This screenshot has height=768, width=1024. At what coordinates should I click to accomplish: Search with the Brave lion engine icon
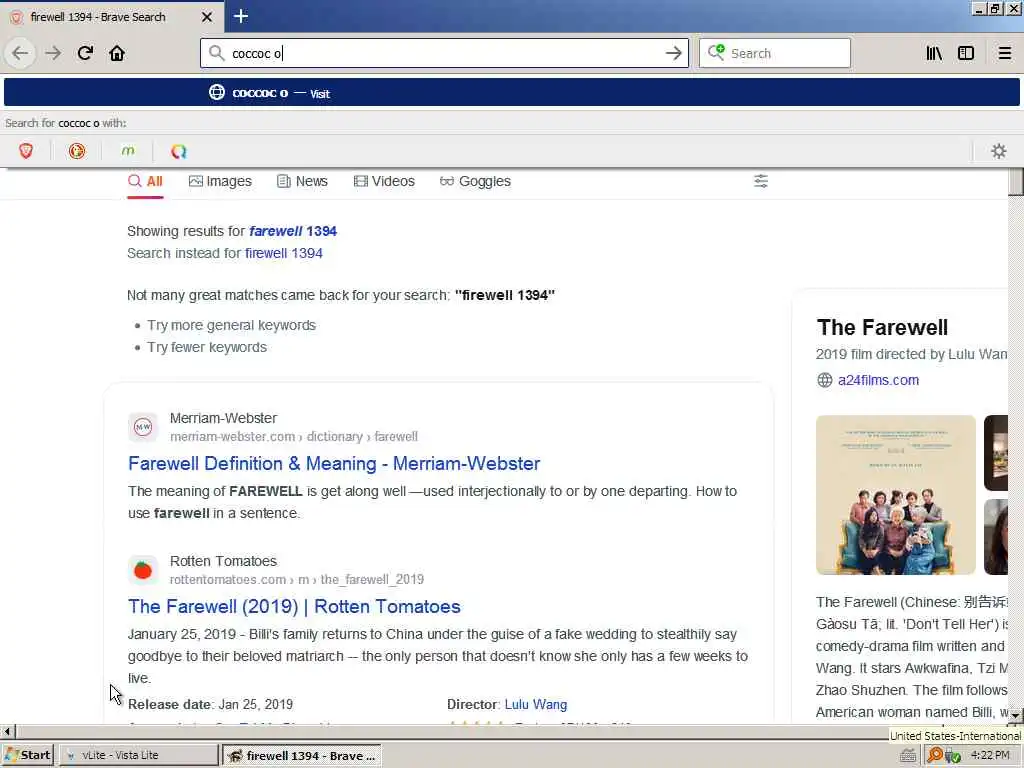[x=26, y=152]
